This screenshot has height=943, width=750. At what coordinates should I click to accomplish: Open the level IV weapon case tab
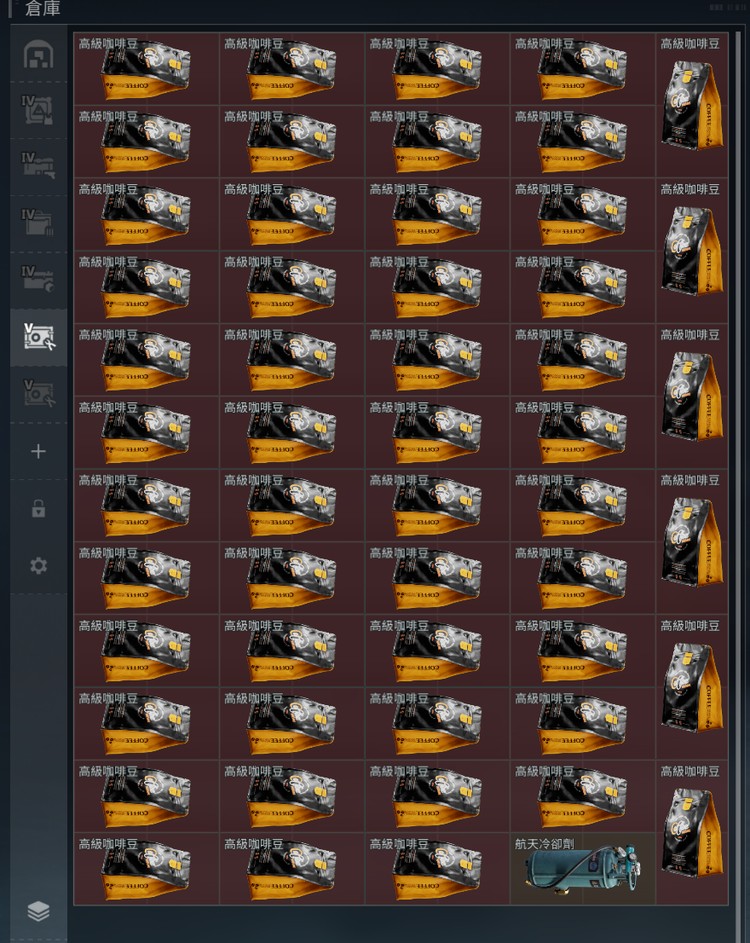(38, 166)
